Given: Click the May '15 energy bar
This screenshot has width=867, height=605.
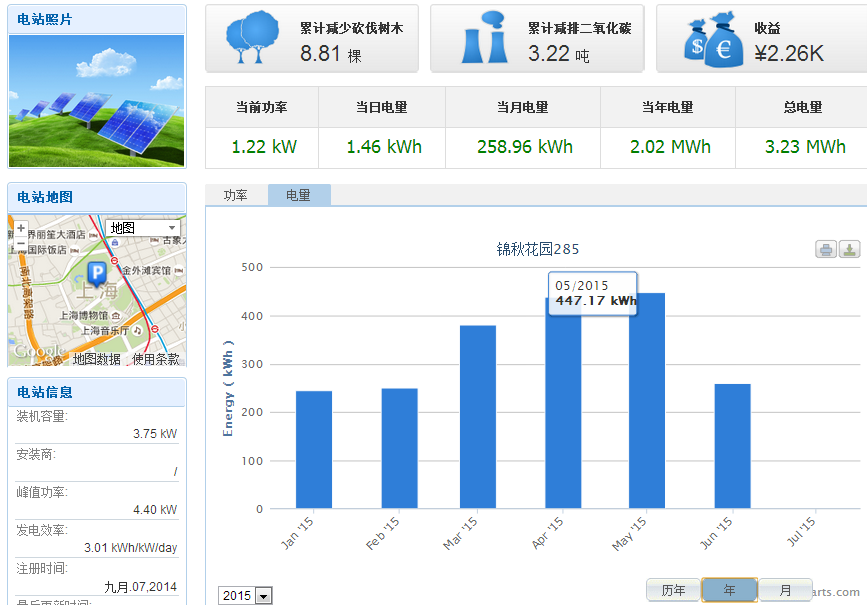Looking at the screenshot, I should tap(647, 400).
